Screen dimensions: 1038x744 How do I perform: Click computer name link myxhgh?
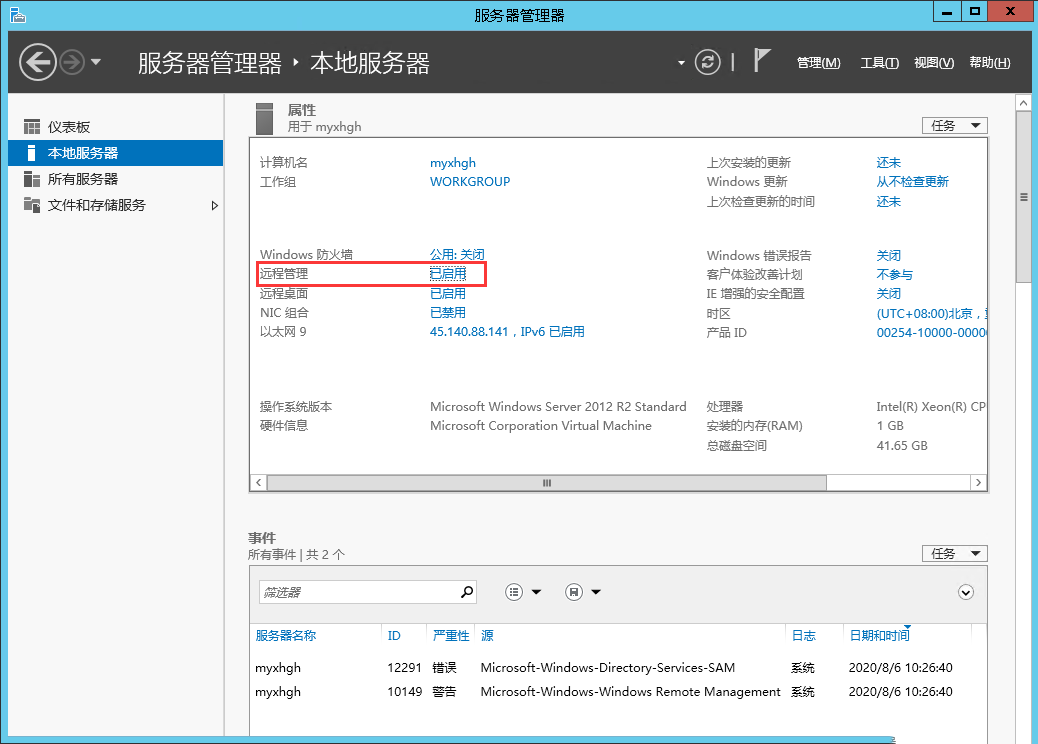click(x=453, y=163)
